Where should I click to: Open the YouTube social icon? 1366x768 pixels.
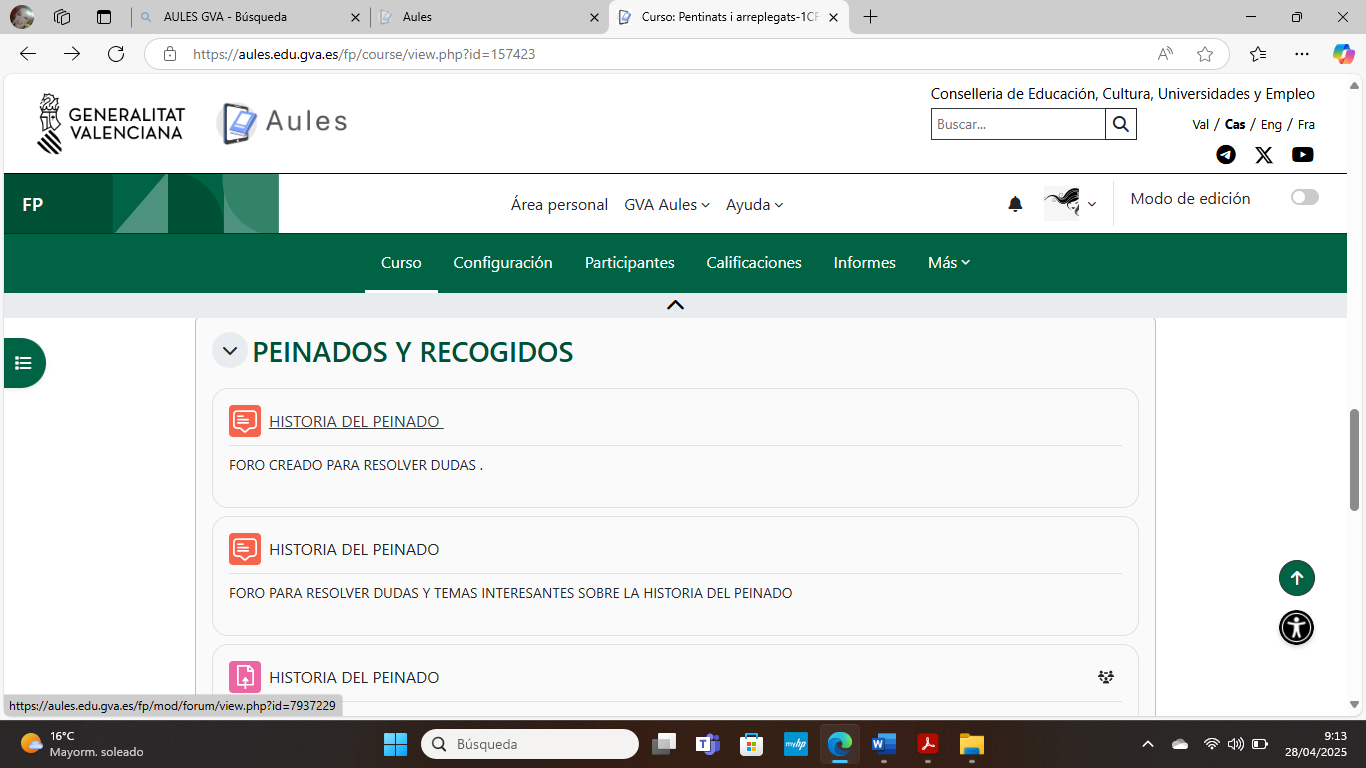(x=1302, y=155)
